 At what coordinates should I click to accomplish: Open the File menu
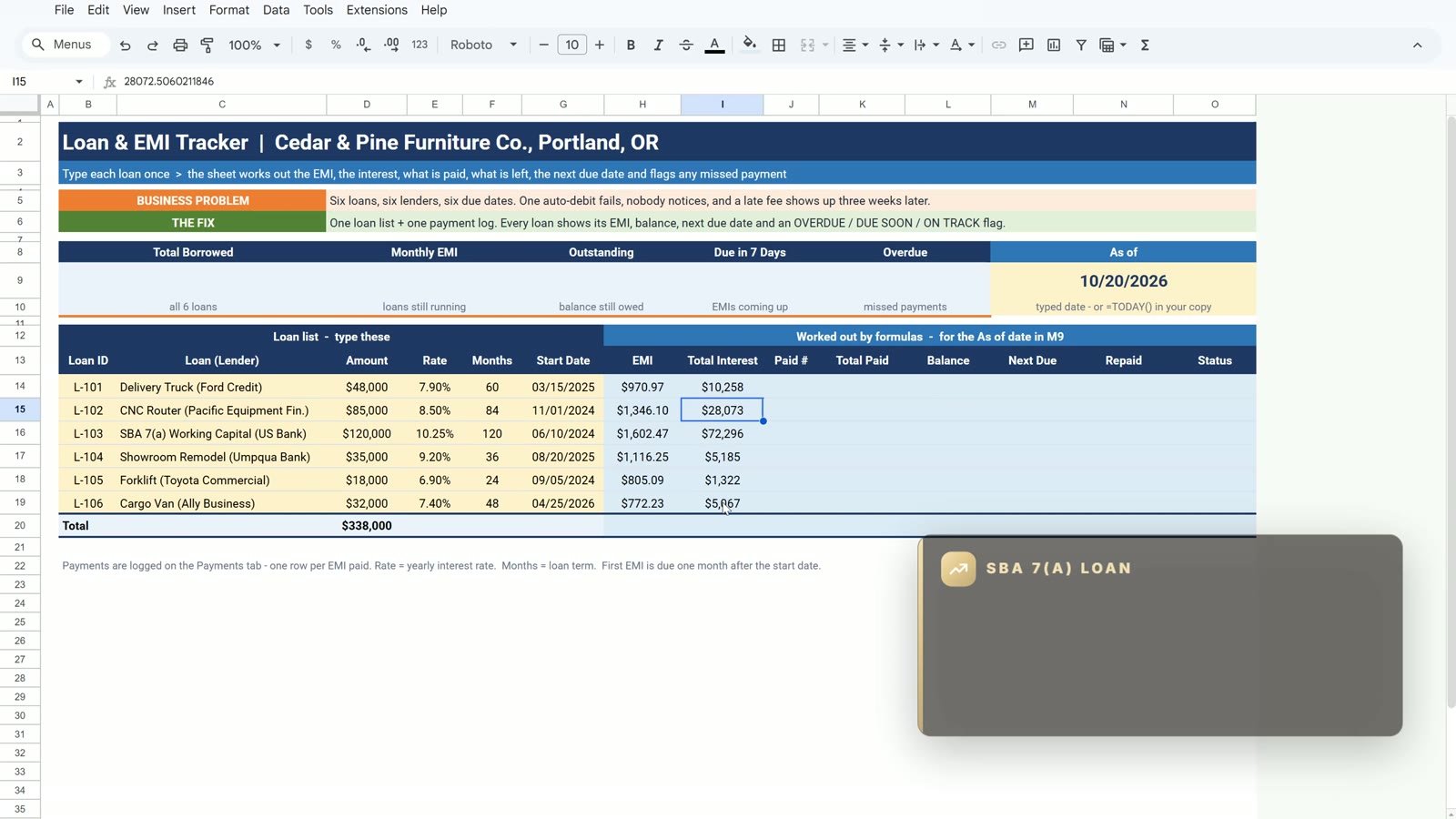pos(64,10)
